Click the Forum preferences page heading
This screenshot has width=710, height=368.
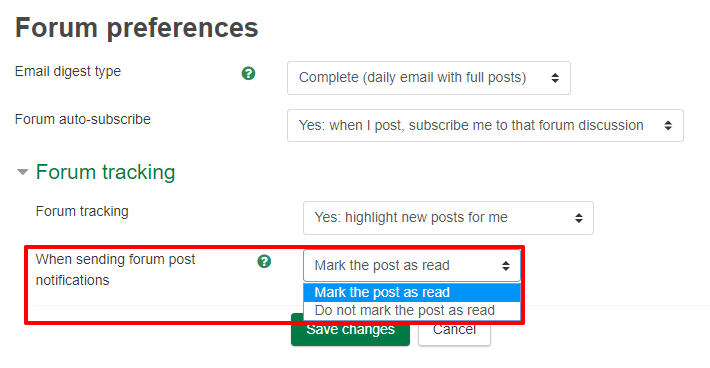pyautogui.click(x=137, y=28)
